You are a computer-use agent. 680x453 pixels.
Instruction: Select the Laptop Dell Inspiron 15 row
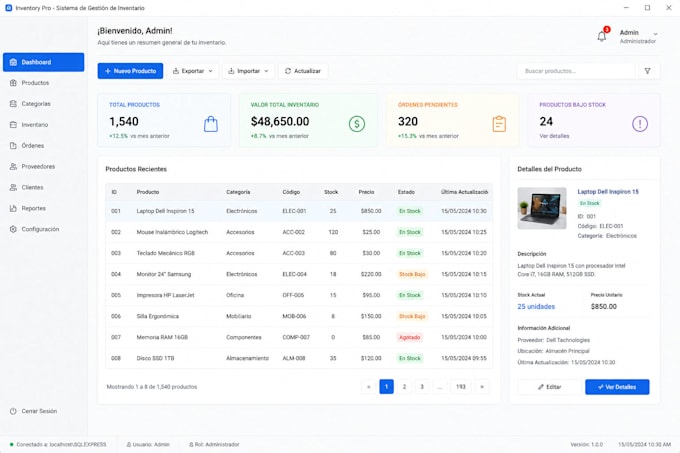click(x=299, y=211)
